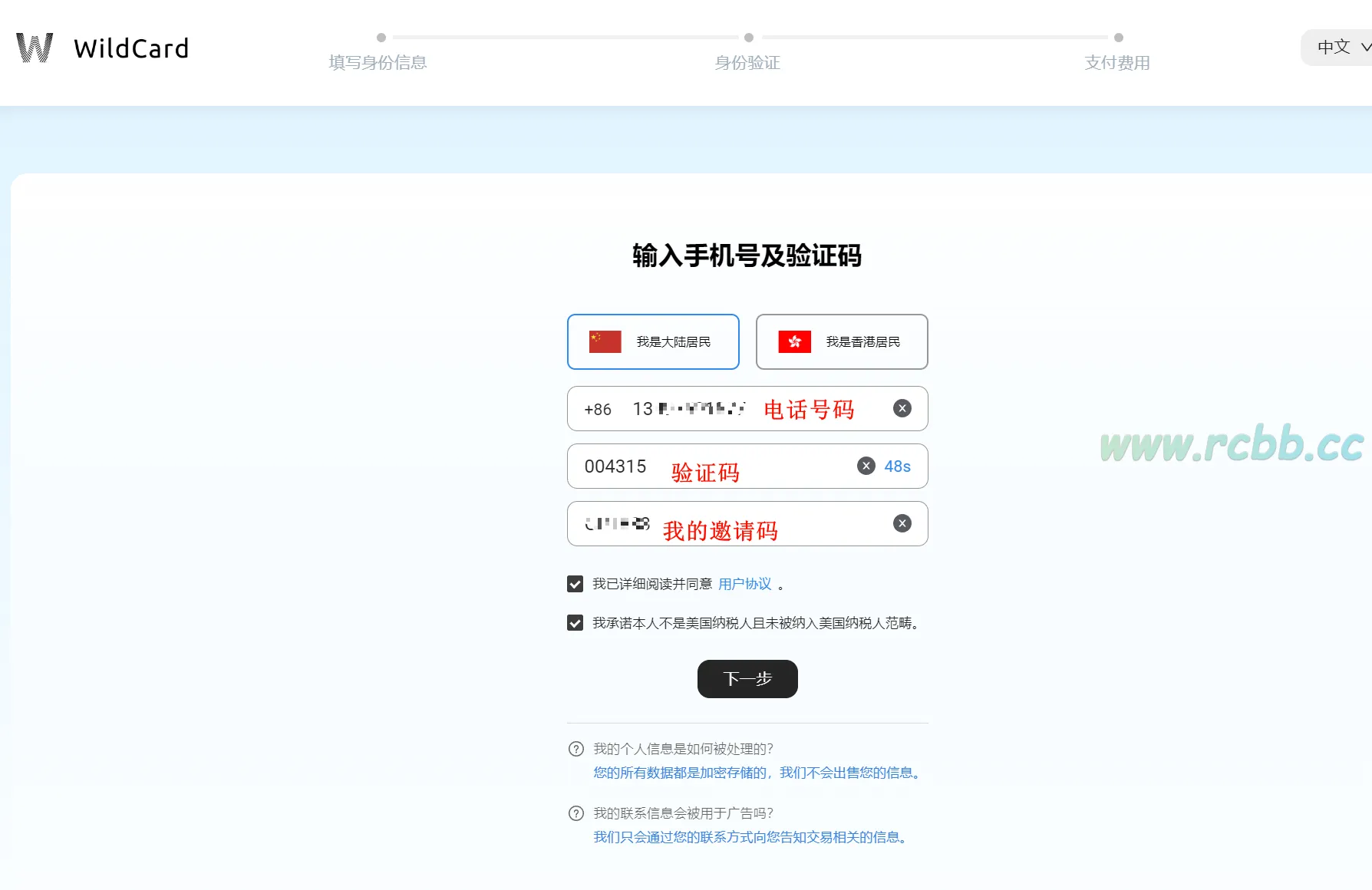The width and height of the screenshot is (1372, 890).
Task: Focus the verification code input 004315
Action: [747, 466]
